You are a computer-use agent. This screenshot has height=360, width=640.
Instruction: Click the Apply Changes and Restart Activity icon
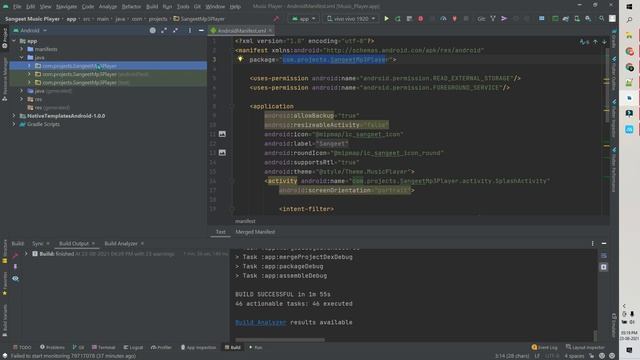398,19
